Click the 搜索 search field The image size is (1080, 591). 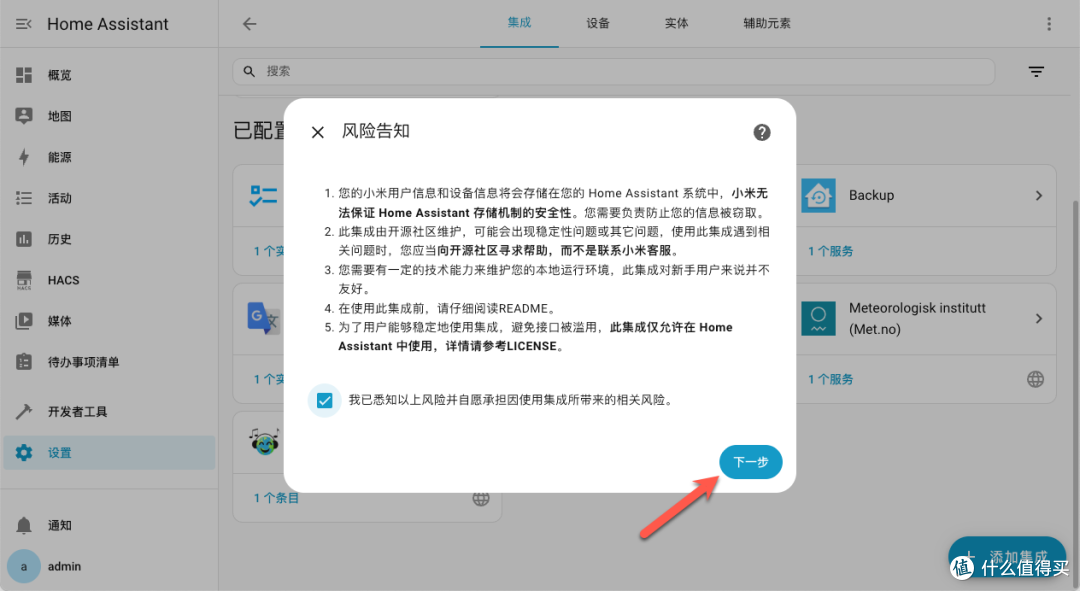click(613, 72)
